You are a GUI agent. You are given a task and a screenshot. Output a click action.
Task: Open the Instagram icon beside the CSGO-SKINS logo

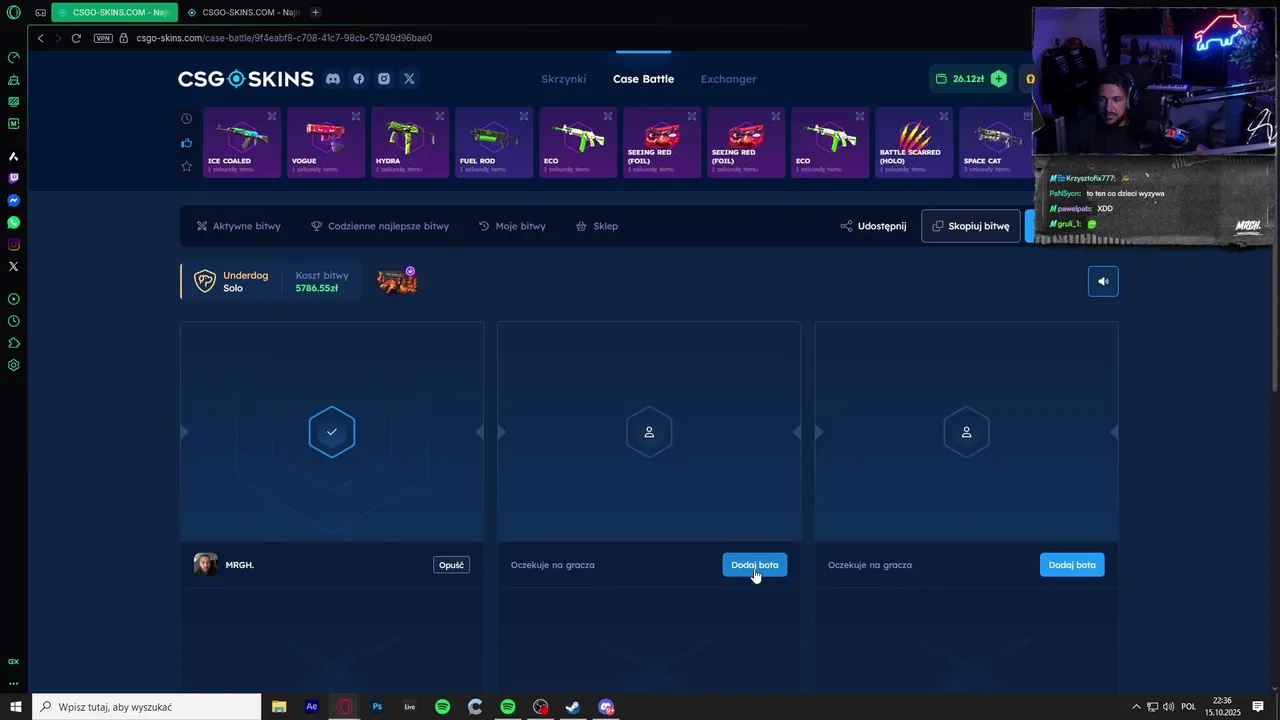click(384, 79)
